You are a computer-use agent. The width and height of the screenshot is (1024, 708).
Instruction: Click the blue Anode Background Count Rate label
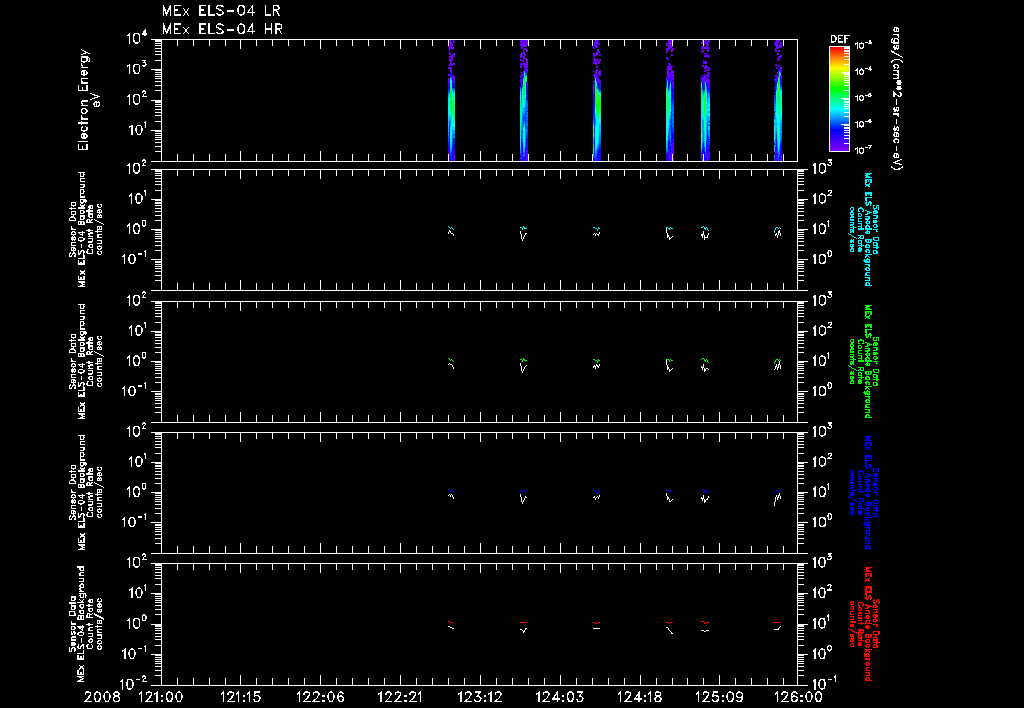[x=863, y=492]
